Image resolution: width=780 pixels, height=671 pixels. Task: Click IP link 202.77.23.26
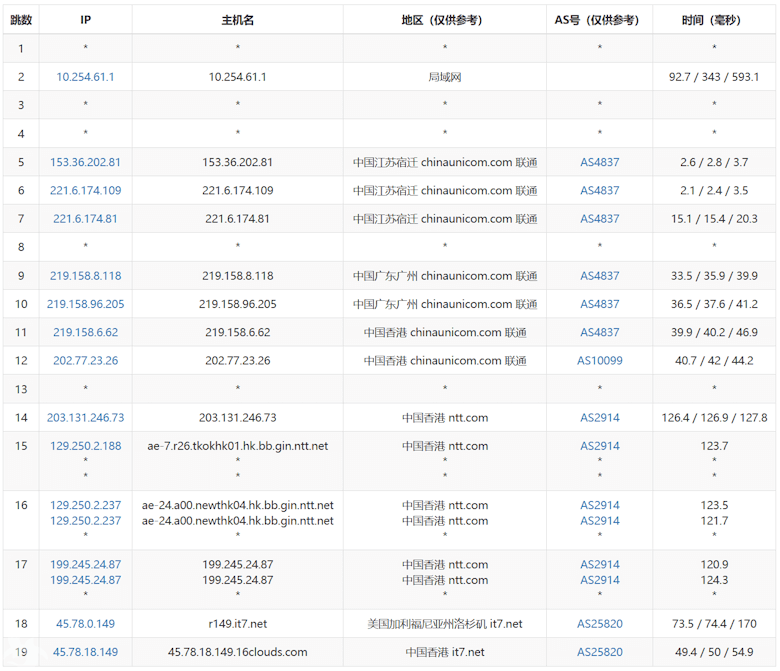point(85,361)
